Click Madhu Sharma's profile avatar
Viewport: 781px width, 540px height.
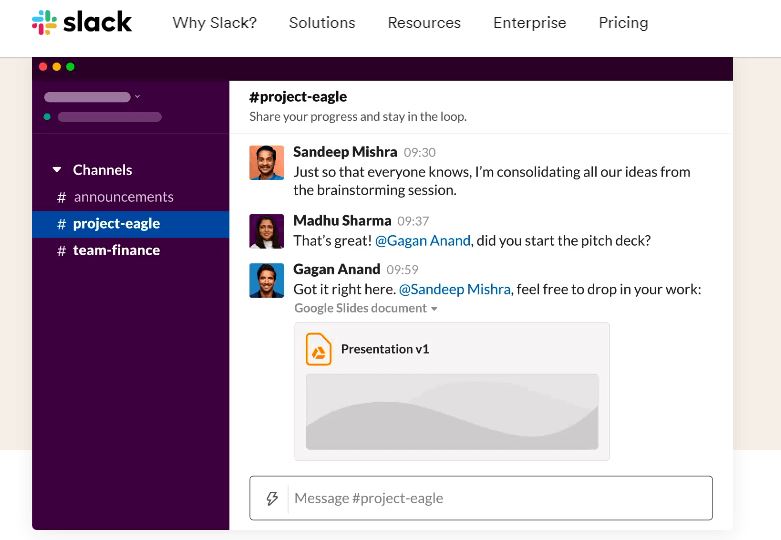pos(267,231)
